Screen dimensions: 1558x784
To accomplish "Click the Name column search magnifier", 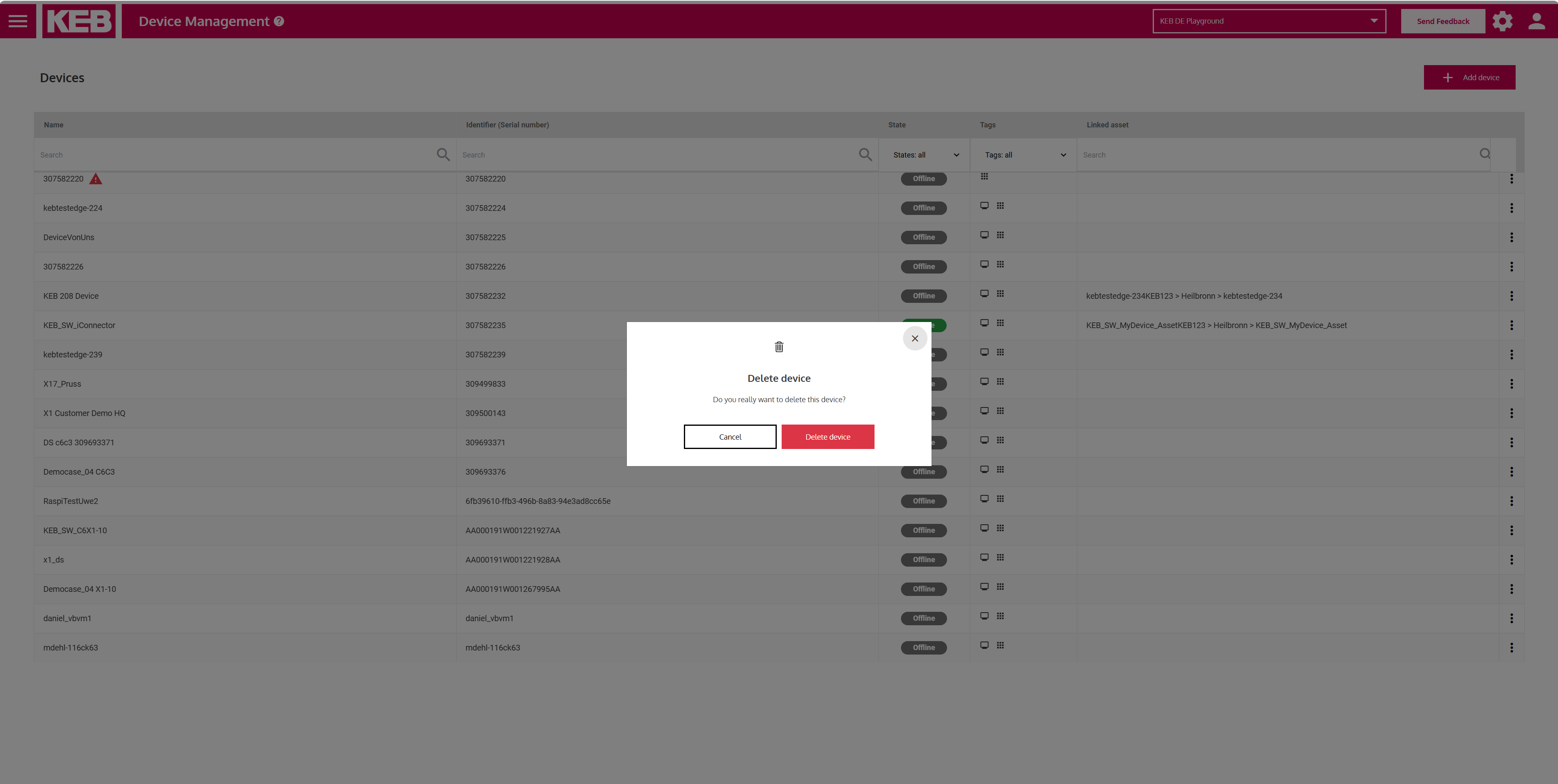I will (x=443, y=155).
